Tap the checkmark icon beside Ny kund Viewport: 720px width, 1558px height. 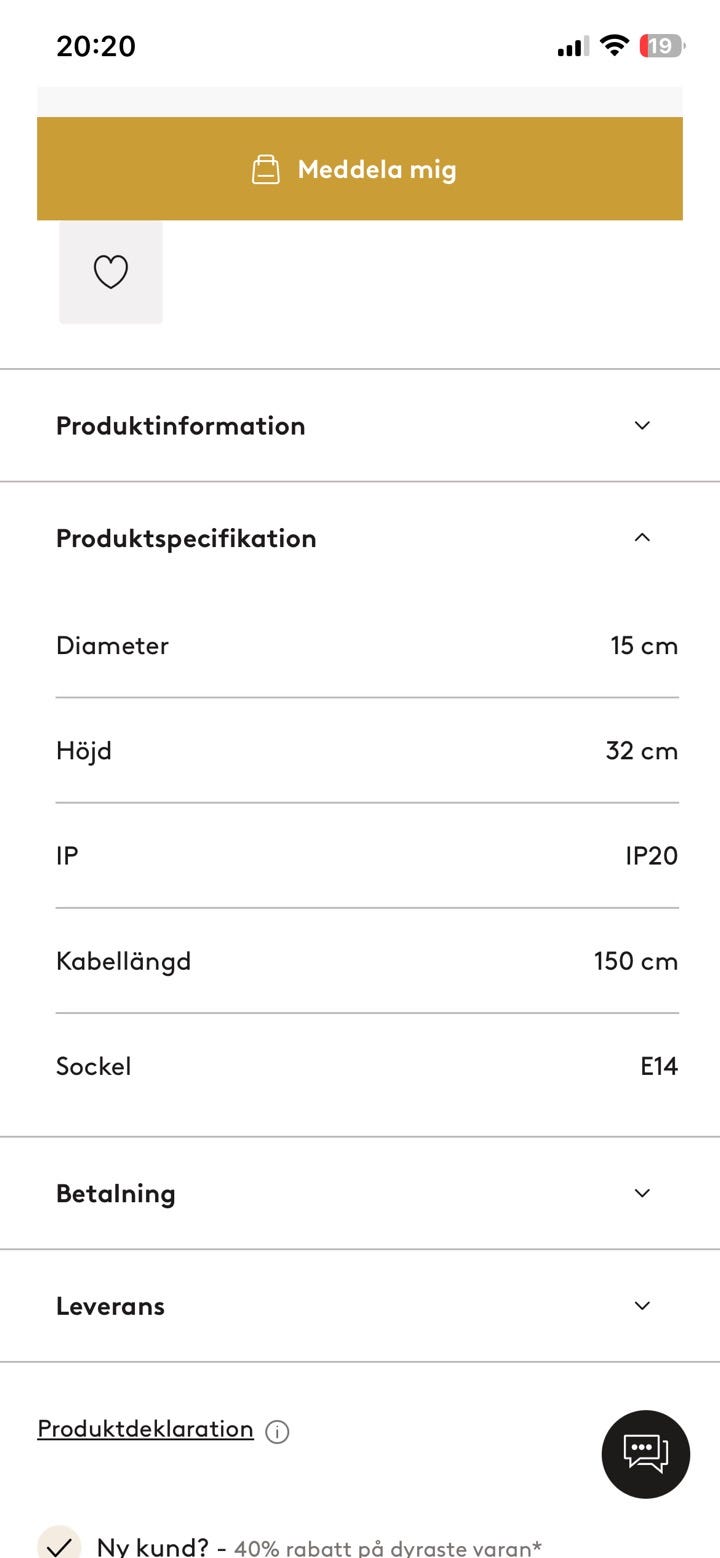59,1545
